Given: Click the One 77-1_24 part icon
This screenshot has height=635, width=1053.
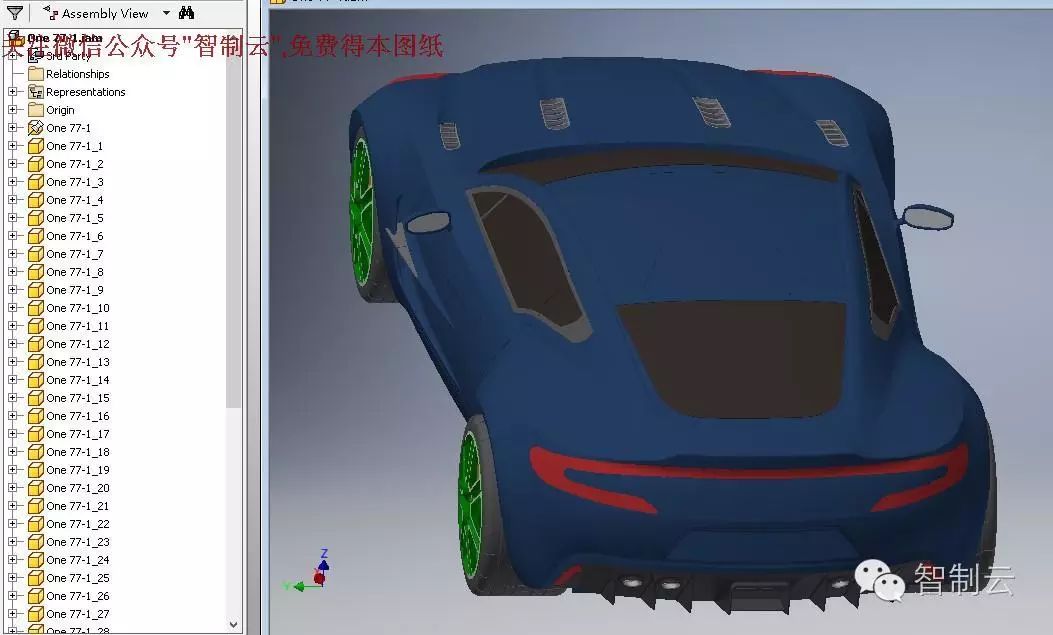Looking at the screenshot, I should [36, 560].
